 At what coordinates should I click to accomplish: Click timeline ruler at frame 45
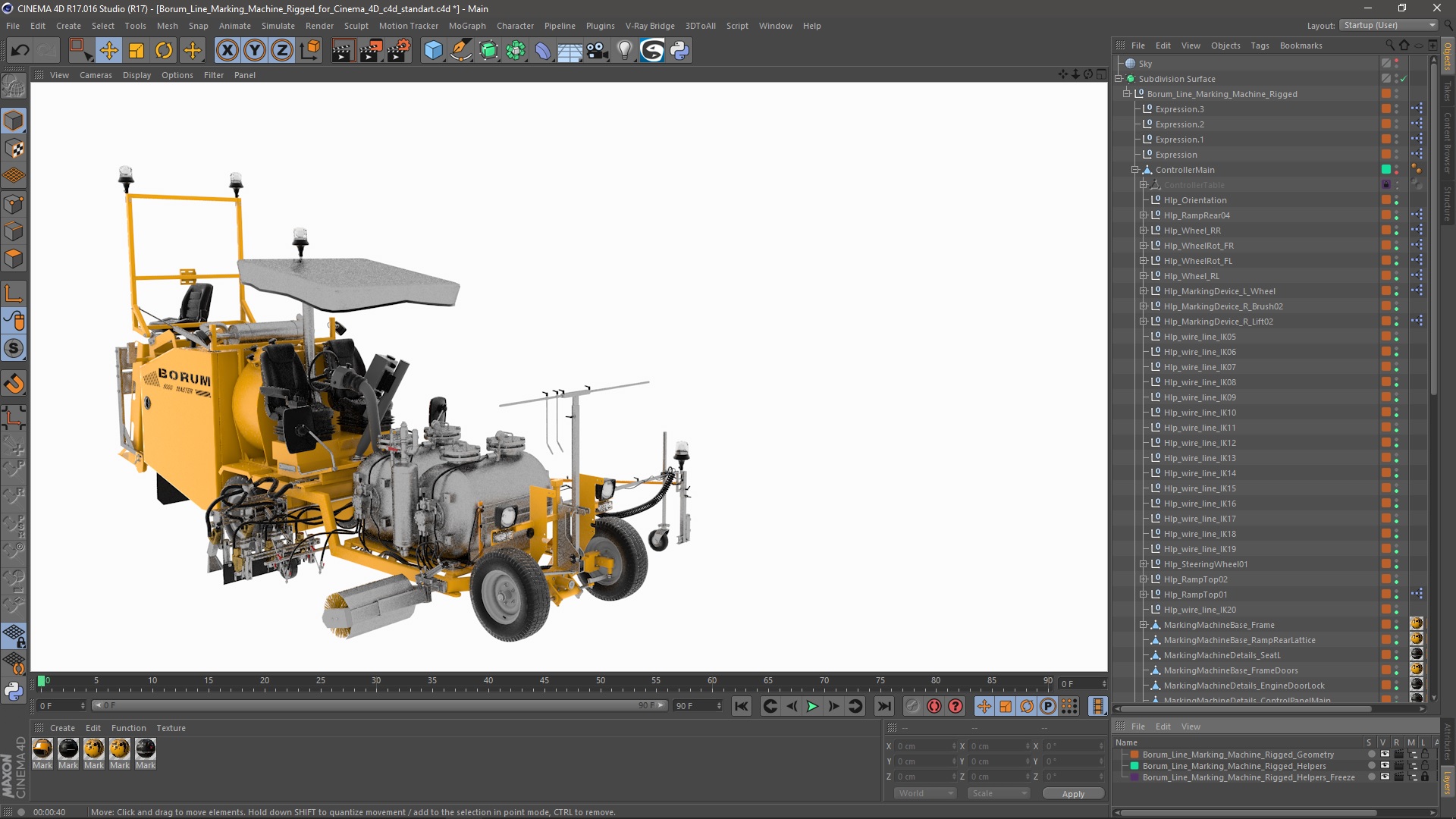coord(544,681)
